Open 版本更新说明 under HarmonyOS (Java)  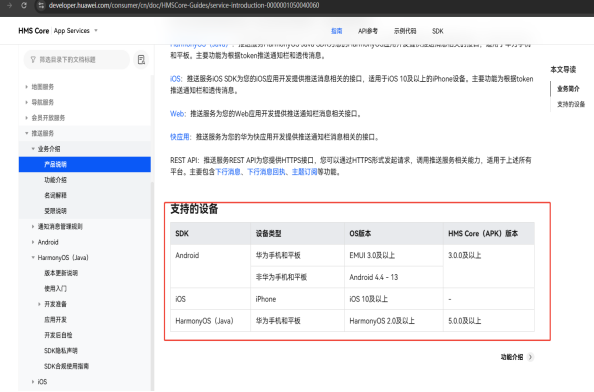(61, 273)
